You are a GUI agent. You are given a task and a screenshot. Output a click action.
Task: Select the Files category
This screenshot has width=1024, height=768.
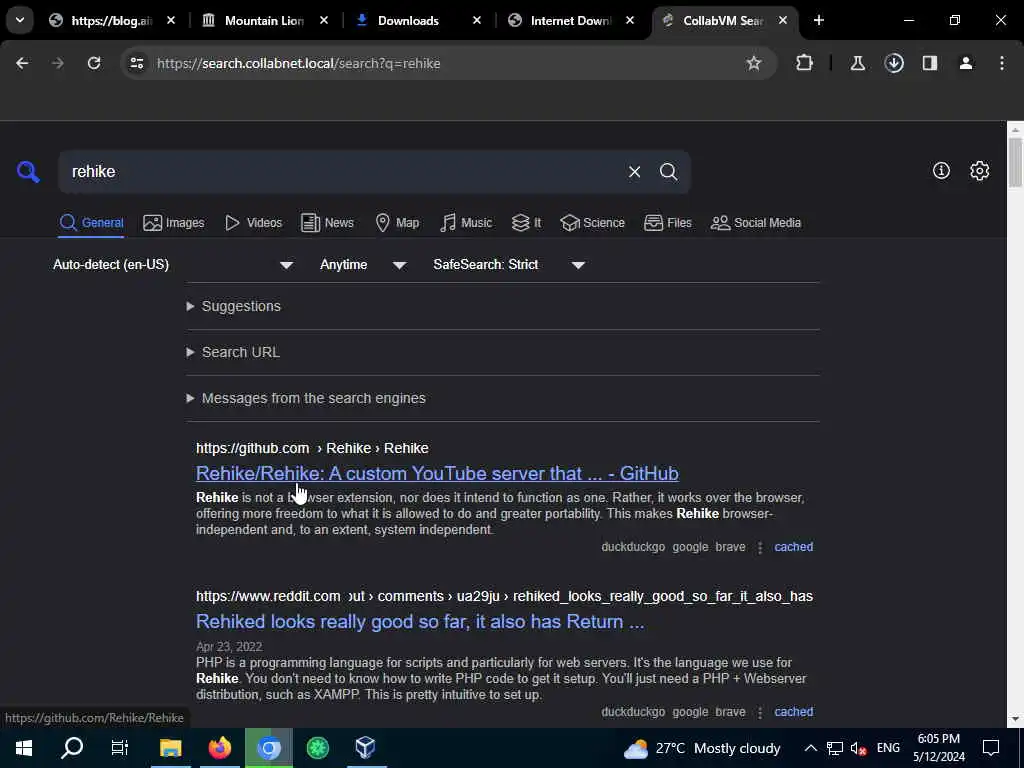tap(667, 223)
